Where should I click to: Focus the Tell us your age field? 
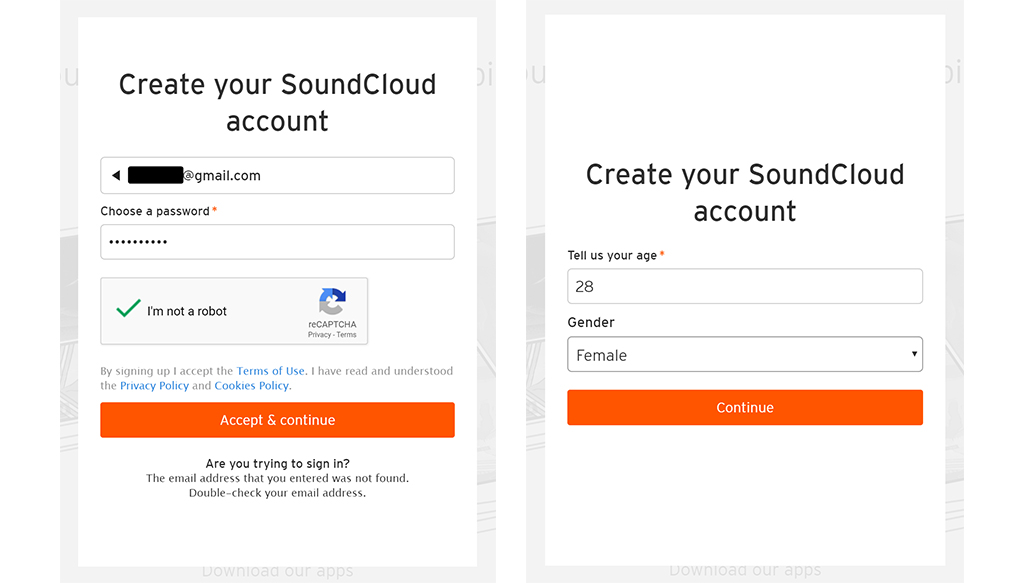pyautogui.click(x=745, y=286)
